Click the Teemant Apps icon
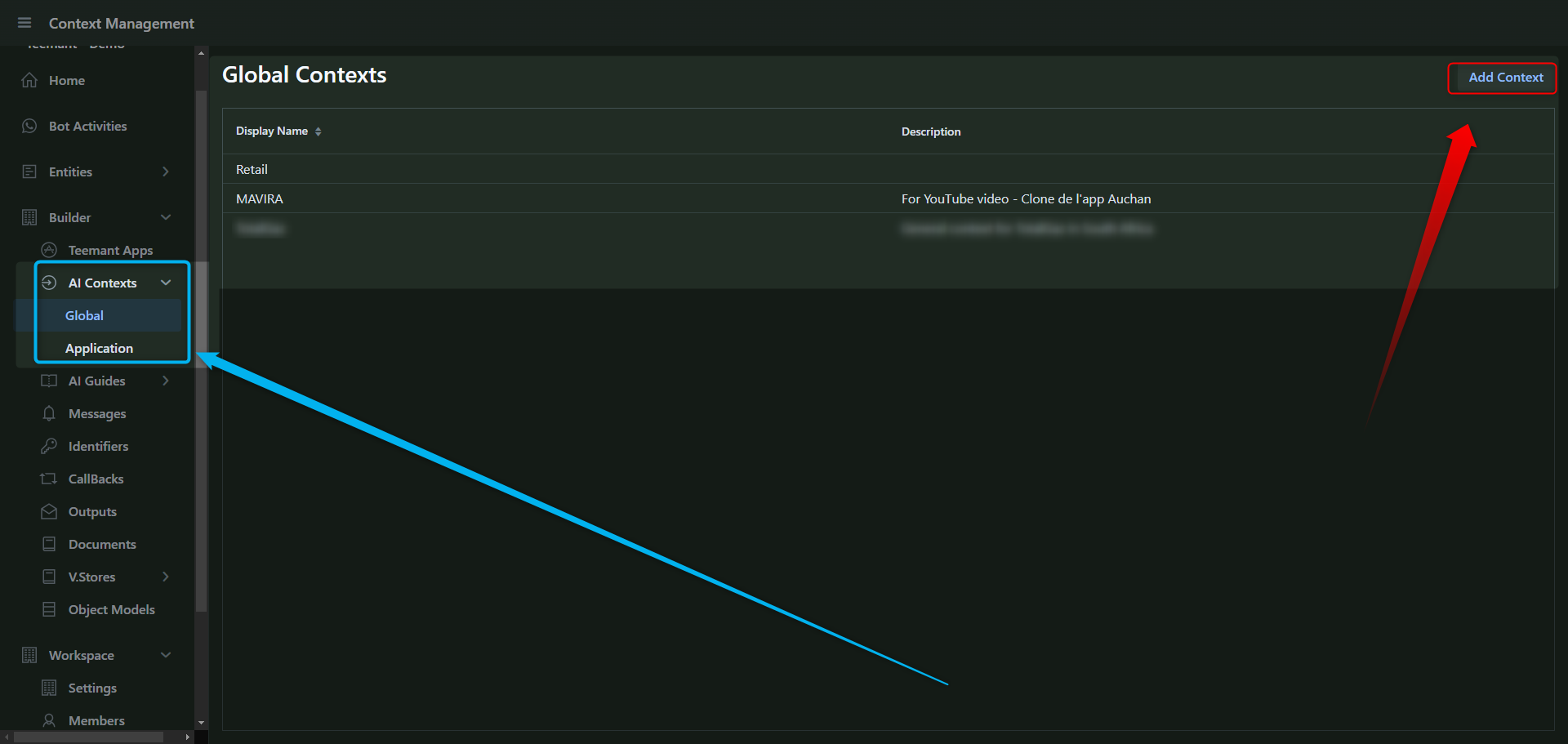The height and width of the screenshot is (744, 1568). tap(49, 250)
